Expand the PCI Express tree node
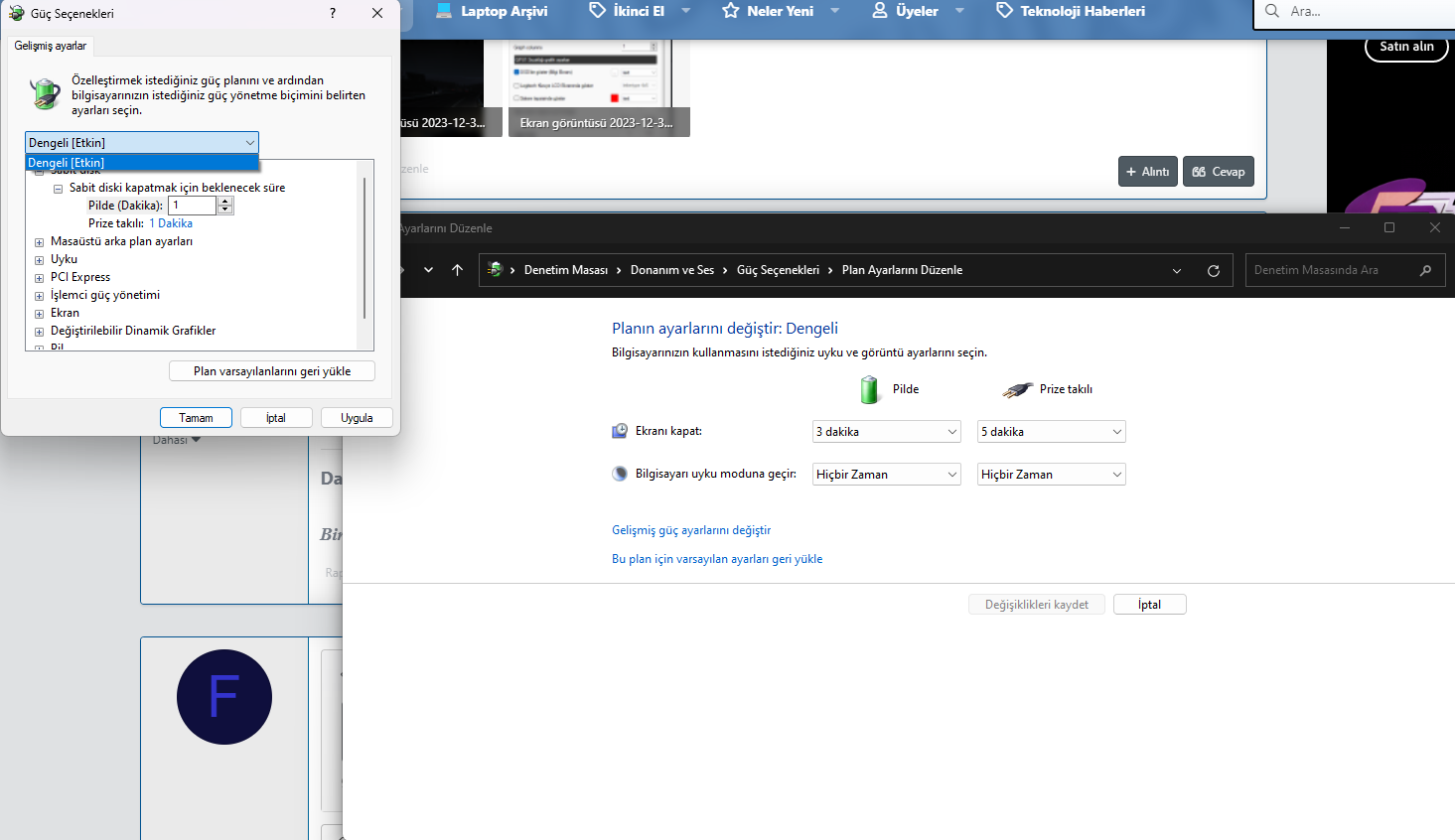Viewport: 1455px width, 840px height. 39,278
